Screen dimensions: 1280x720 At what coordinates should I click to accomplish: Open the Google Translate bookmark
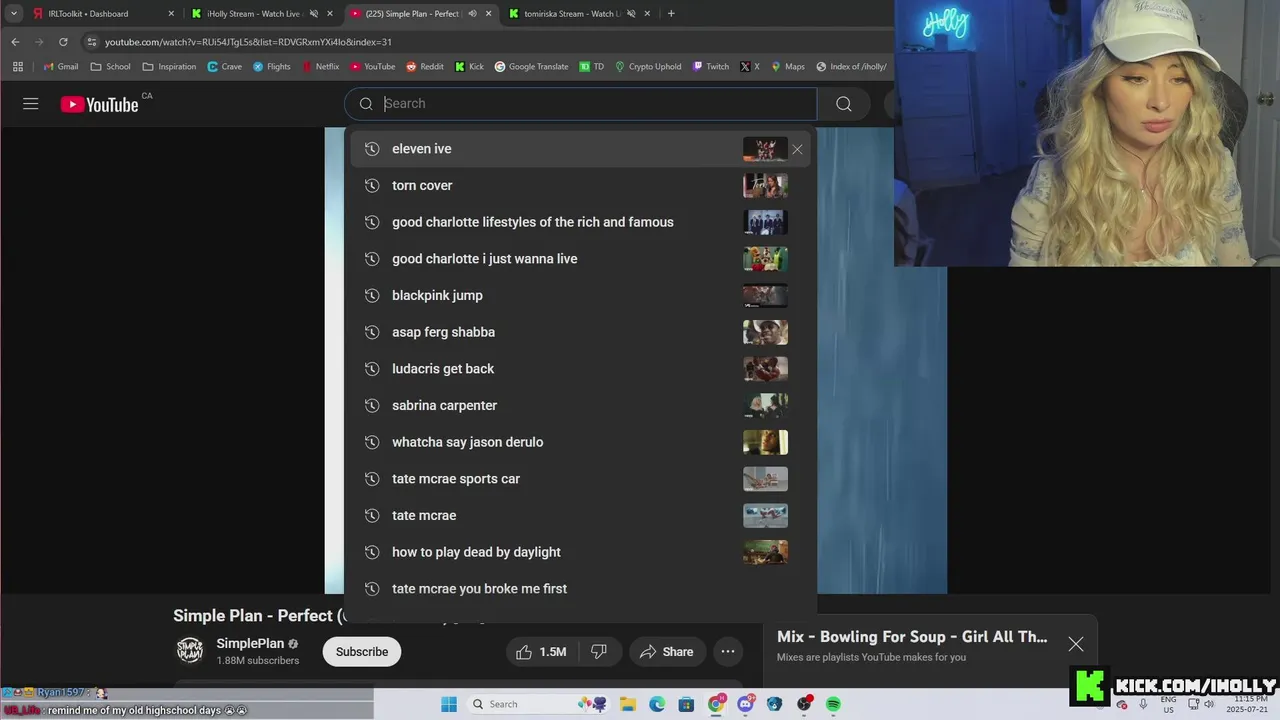point(531,67)
